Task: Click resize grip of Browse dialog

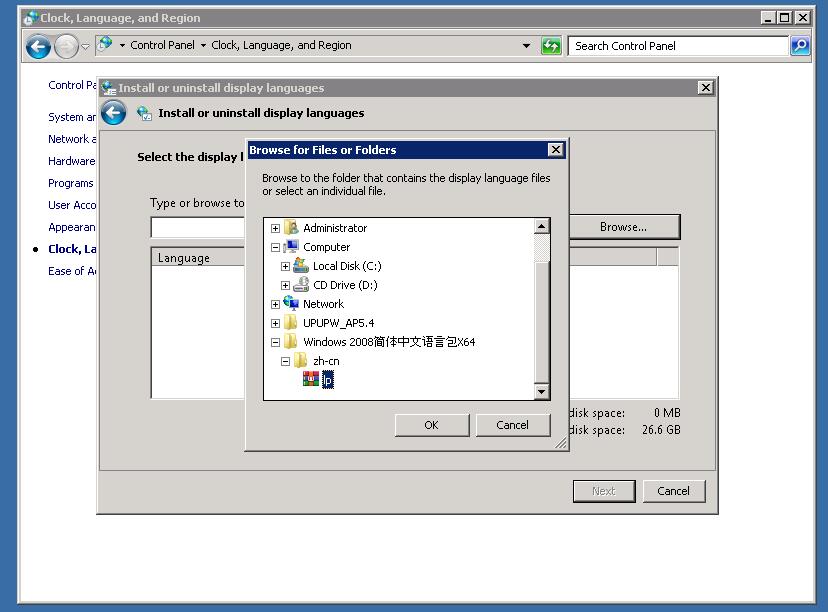Action: click(561, 444)
